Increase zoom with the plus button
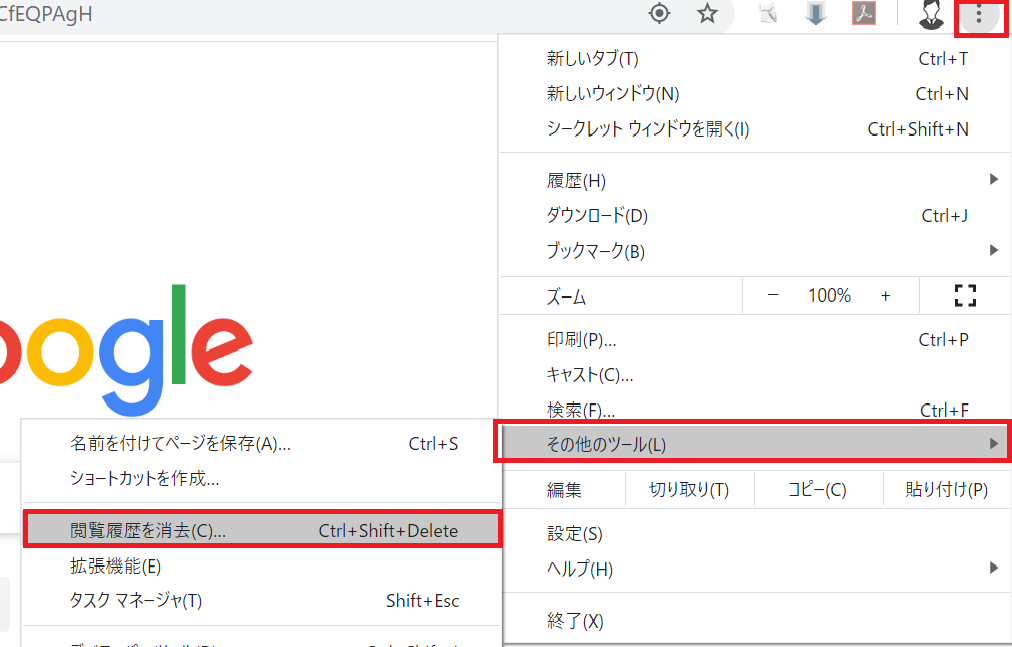The width and height of the screenshot is (1012, 647). 885,296
